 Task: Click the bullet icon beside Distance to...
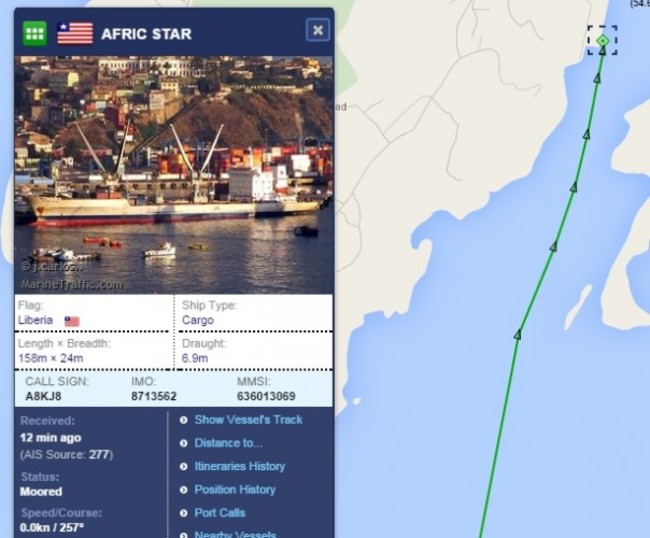(184, 443)
